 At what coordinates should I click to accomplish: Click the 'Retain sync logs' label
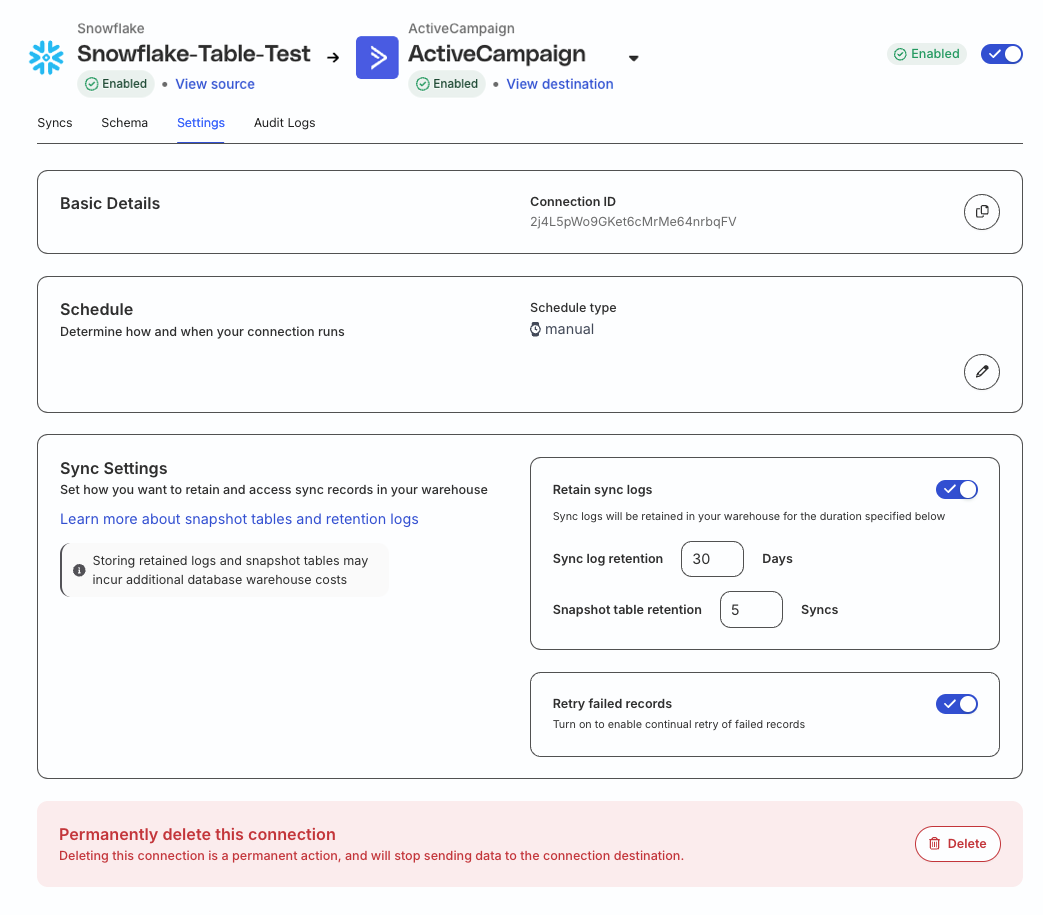click(x=603, y=489)
